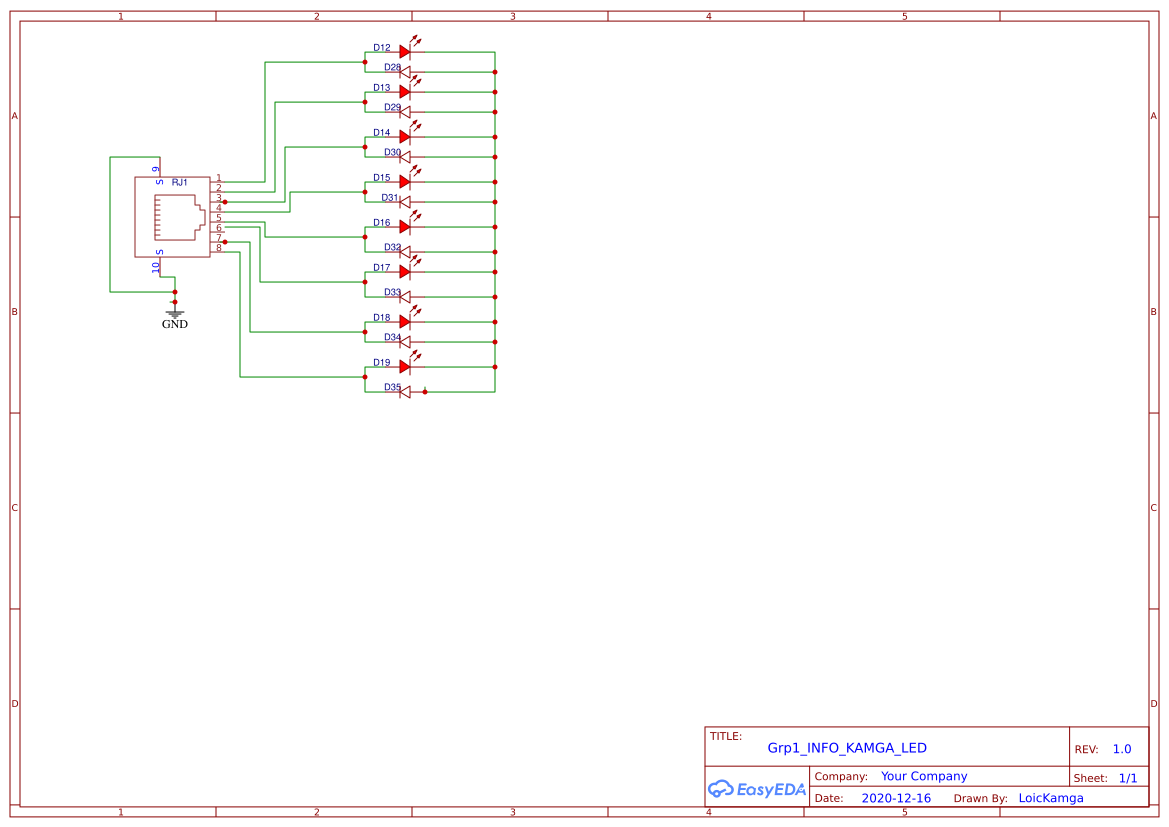Select the LED symbol D12
Image resolution: width=1169 pixels, height=827 pixels.
(x=405, y=52)
